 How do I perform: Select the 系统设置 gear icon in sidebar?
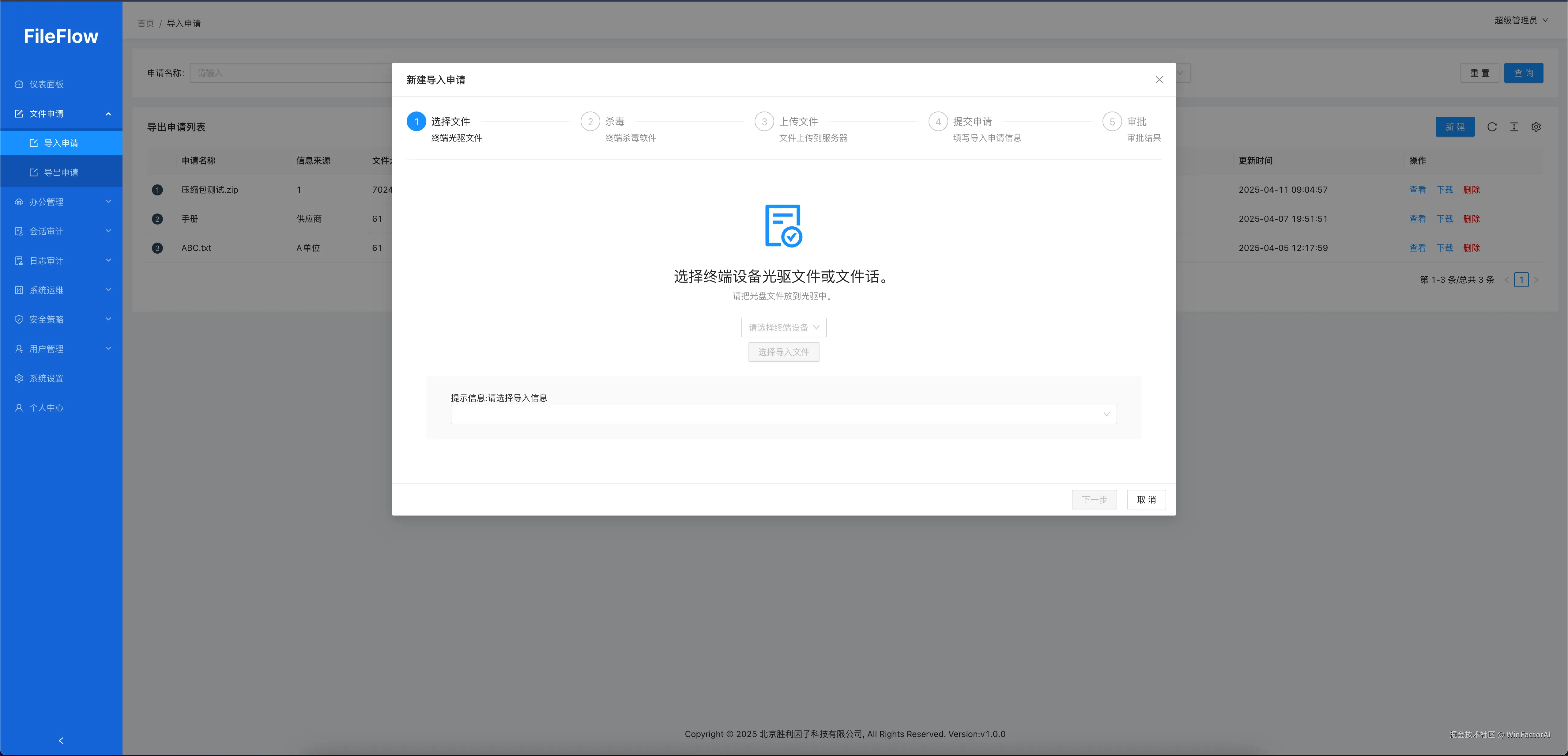[18, 378]
